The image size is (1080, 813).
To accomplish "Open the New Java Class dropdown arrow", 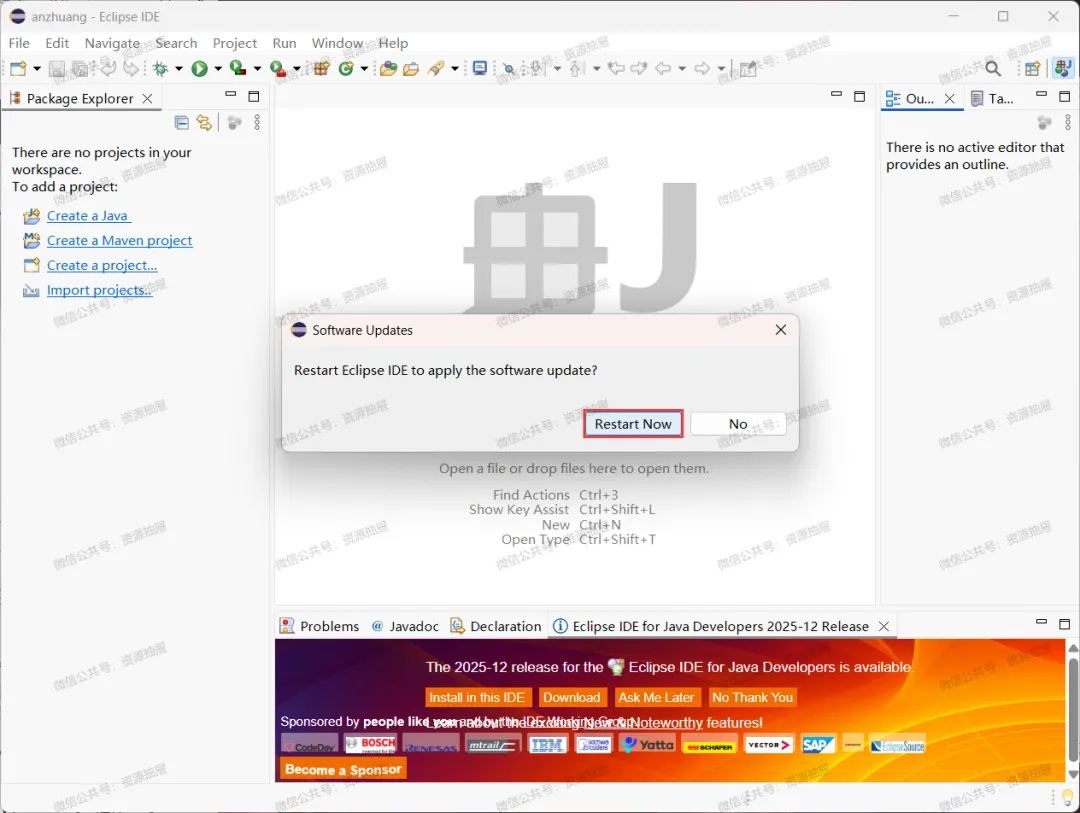I will (364, 69).
